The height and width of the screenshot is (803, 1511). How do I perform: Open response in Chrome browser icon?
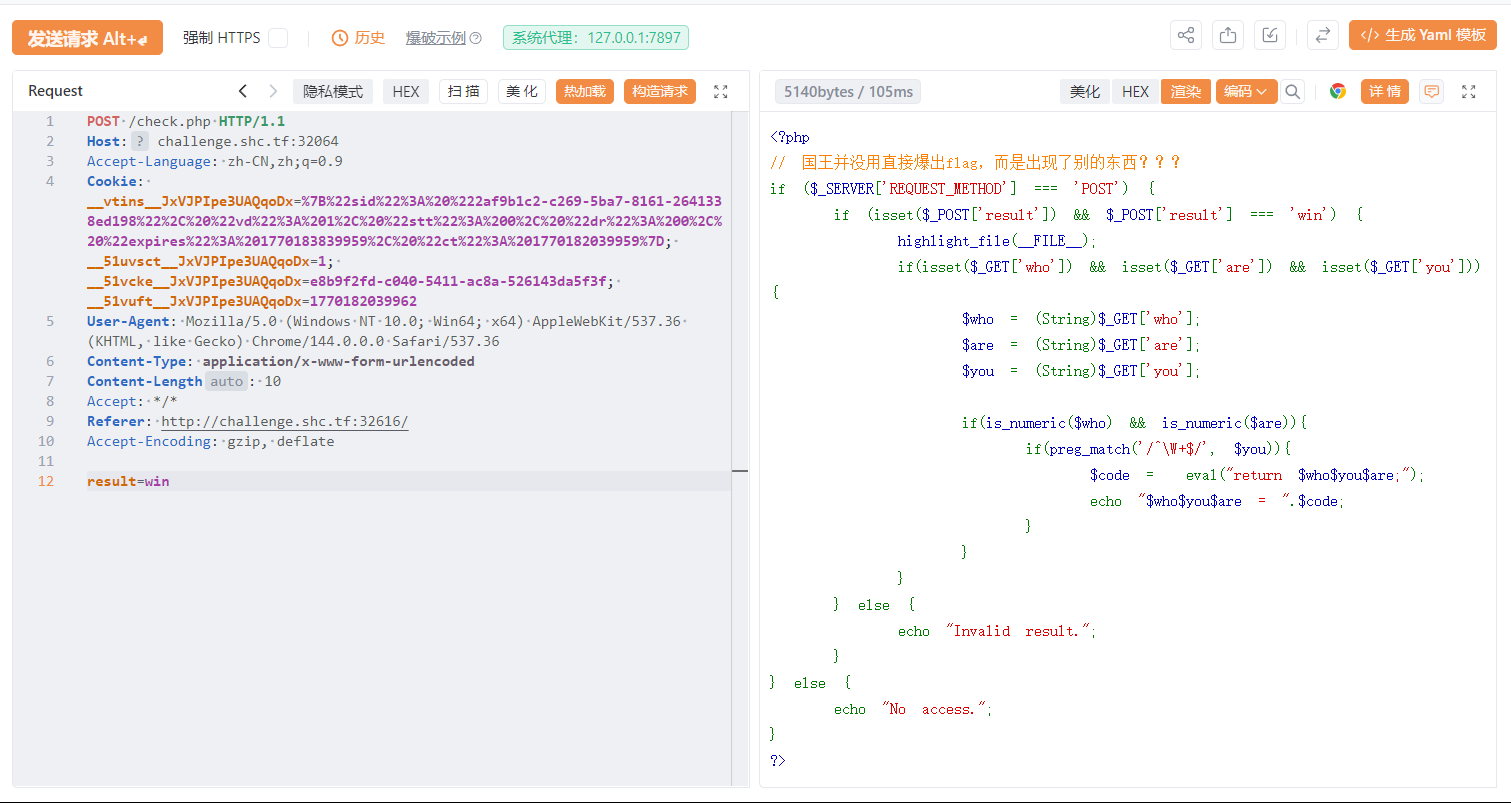coord(1337,92)
